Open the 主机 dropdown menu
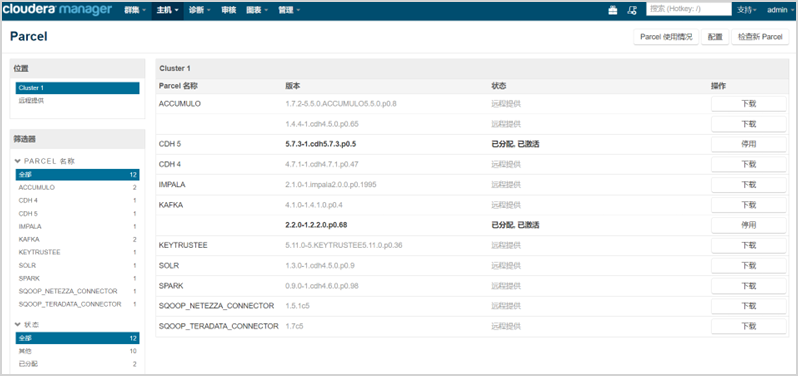 [167, 10]
